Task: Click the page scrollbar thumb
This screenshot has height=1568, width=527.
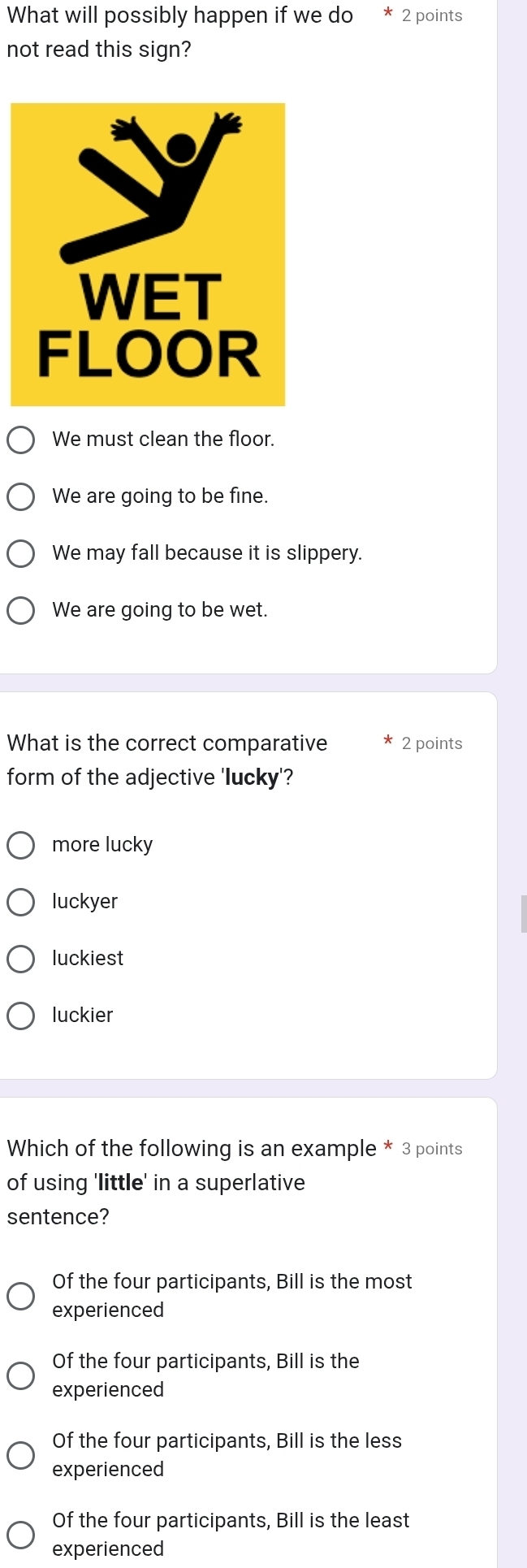Action: pyautogui.click(x=524, y=913)
